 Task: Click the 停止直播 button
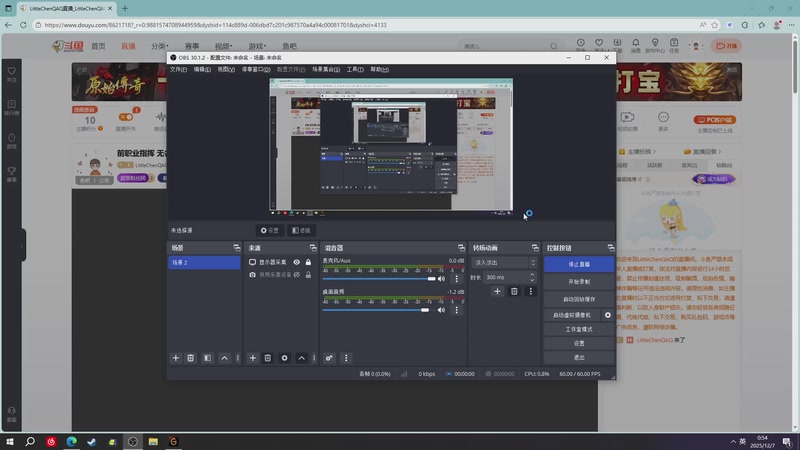point(579,265)
